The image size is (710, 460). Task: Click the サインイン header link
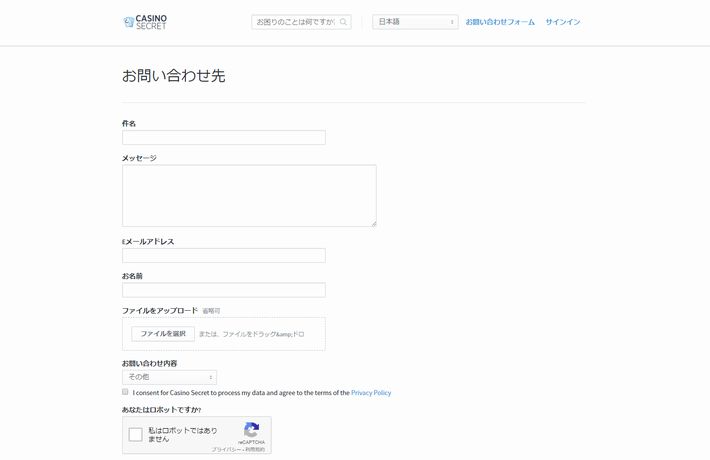(x=562, y=22)
